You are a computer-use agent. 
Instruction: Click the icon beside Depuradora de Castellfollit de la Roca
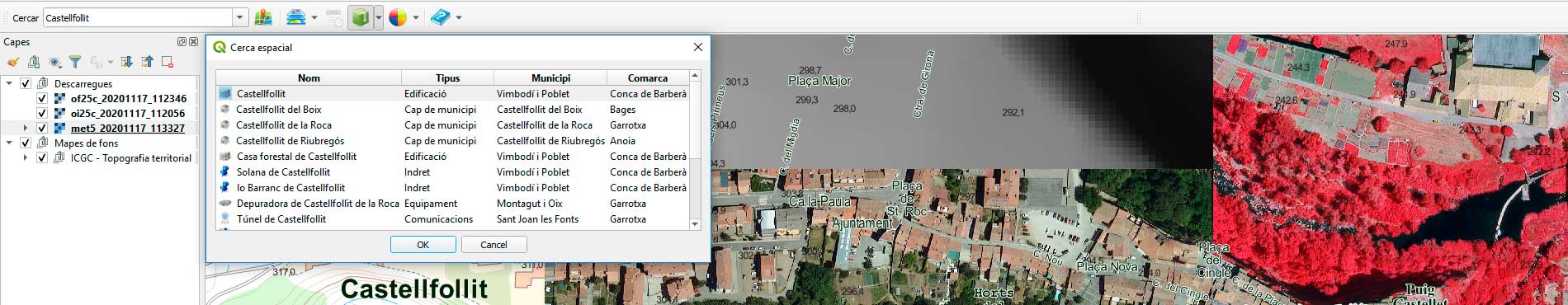[x=225, y=204]
